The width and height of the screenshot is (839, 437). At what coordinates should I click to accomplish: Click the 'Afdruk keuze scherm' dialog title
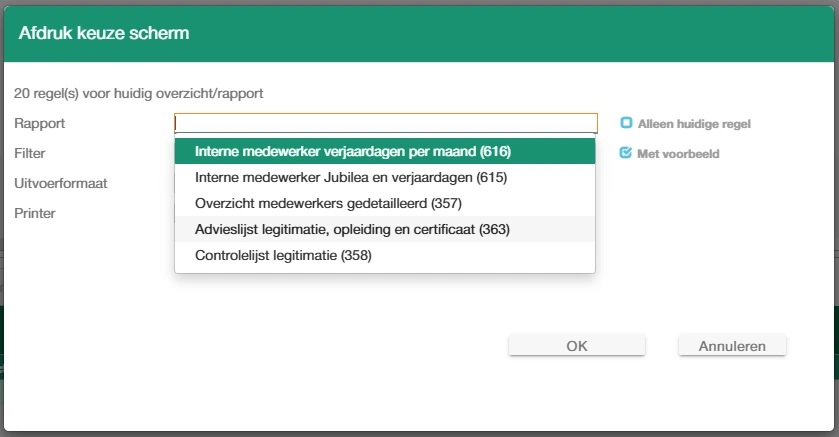[104, 33]
